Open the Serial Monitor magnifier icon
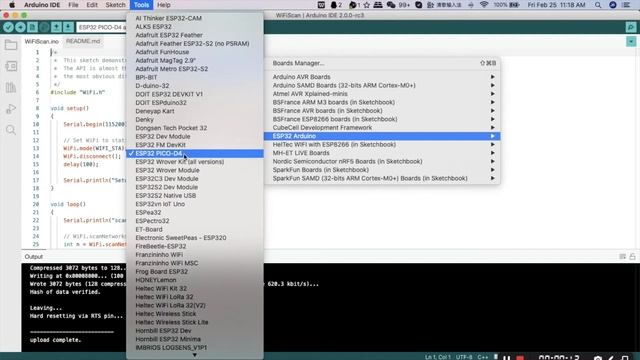Image resolution: width=640 pixels, height=360 pixels. (x=631, y=27)
